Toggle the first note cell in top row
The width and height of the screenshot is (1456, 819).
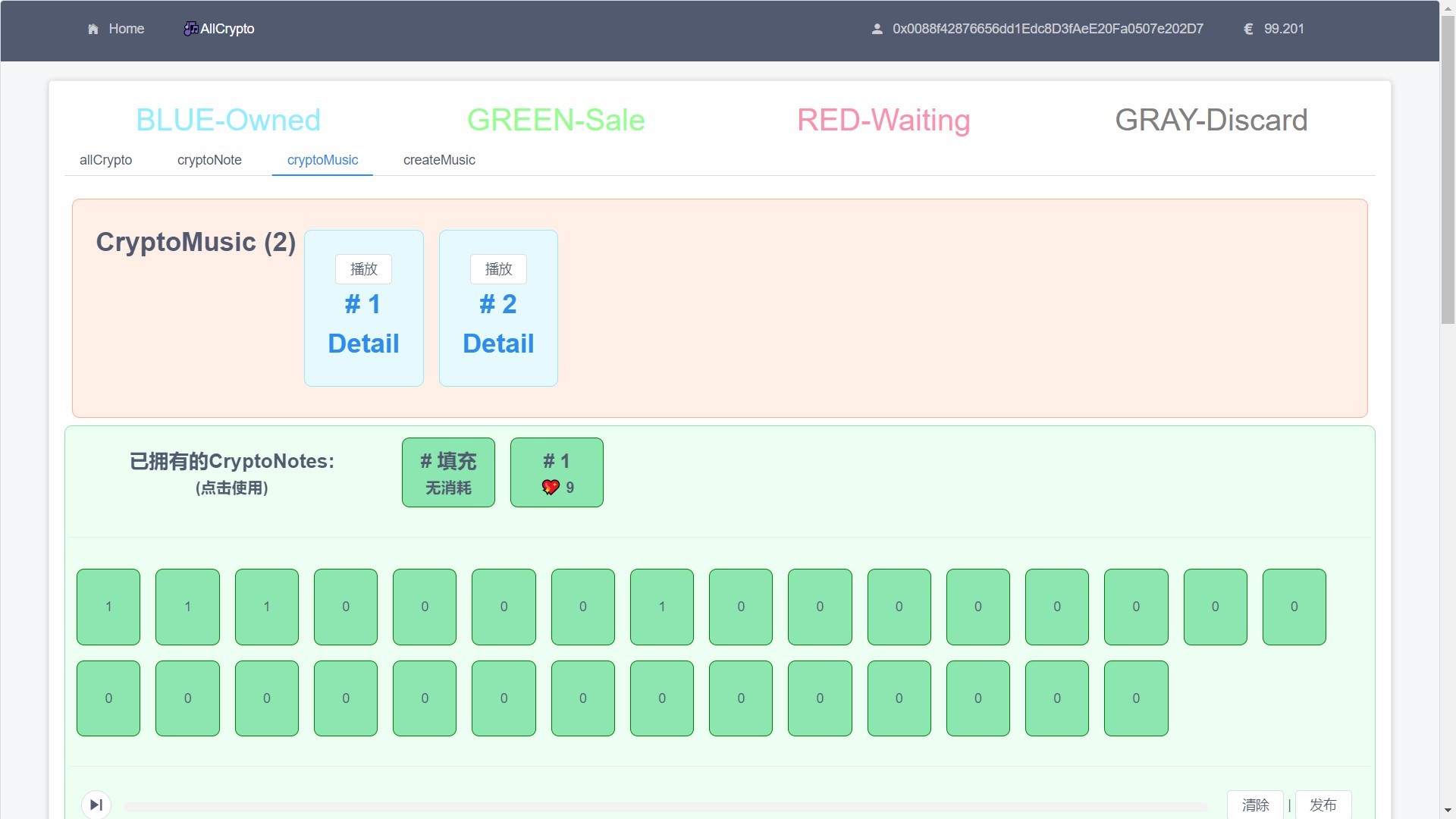pyautogui.click(x=108, y=607)
